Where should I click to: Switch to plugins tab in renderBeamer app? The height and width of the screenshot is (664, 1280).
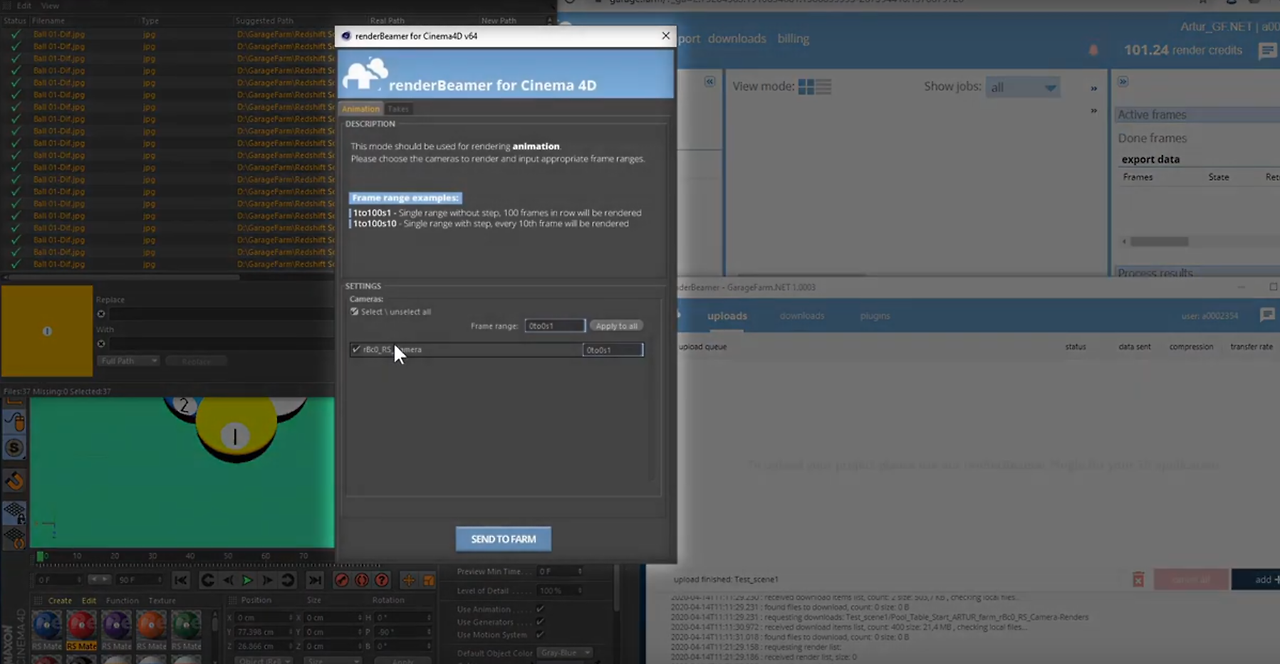875,316
